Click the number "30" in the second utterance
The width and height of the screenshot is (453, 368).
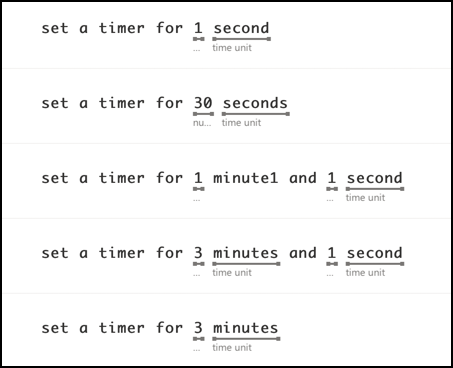[203, 103]
